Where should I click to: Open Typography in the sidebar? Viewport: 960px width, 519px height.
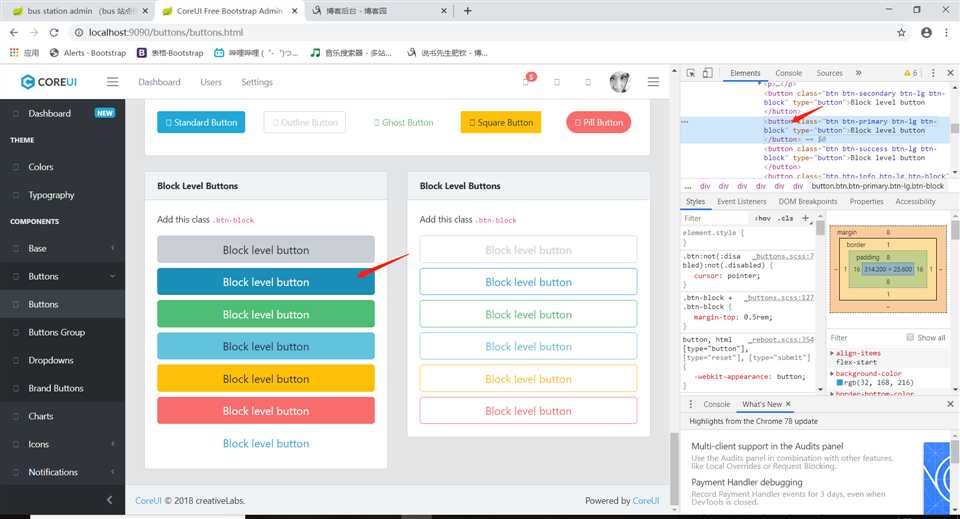click(62, 195)
